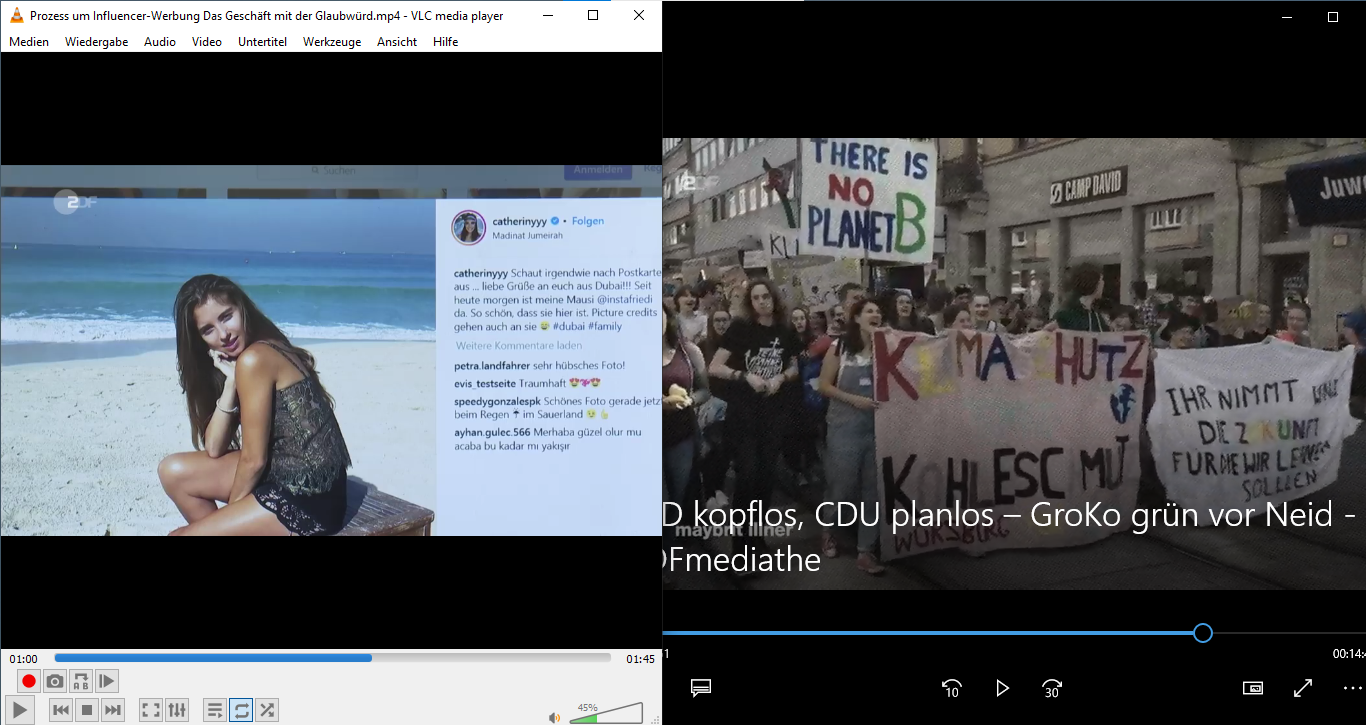The height and width of the screenshot is (725, 1366).
Task: Skip forward 30 seconds in right player
Action: tap(1051, 688)
